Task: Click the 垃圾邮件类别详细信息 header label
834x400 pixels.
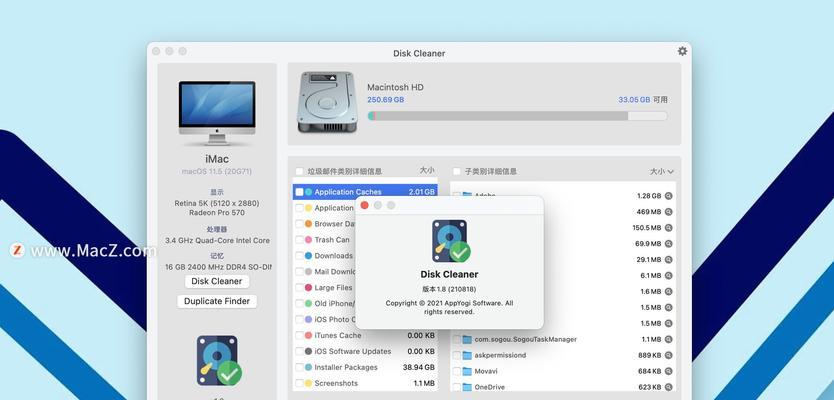Action: click(345, 171)
